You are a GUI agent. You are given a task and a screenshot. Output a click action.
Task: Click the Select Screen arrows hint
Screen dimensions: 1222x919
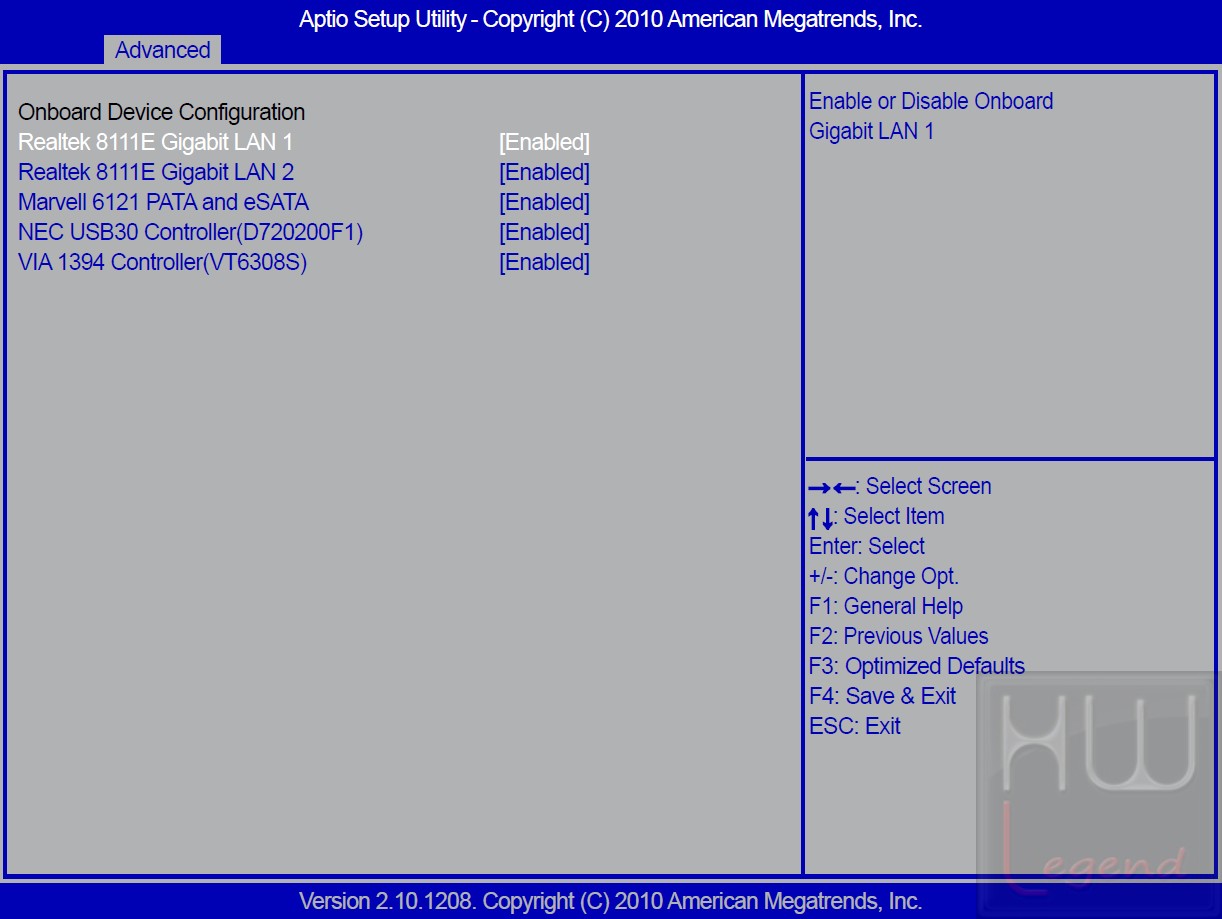tap(900, 487)
